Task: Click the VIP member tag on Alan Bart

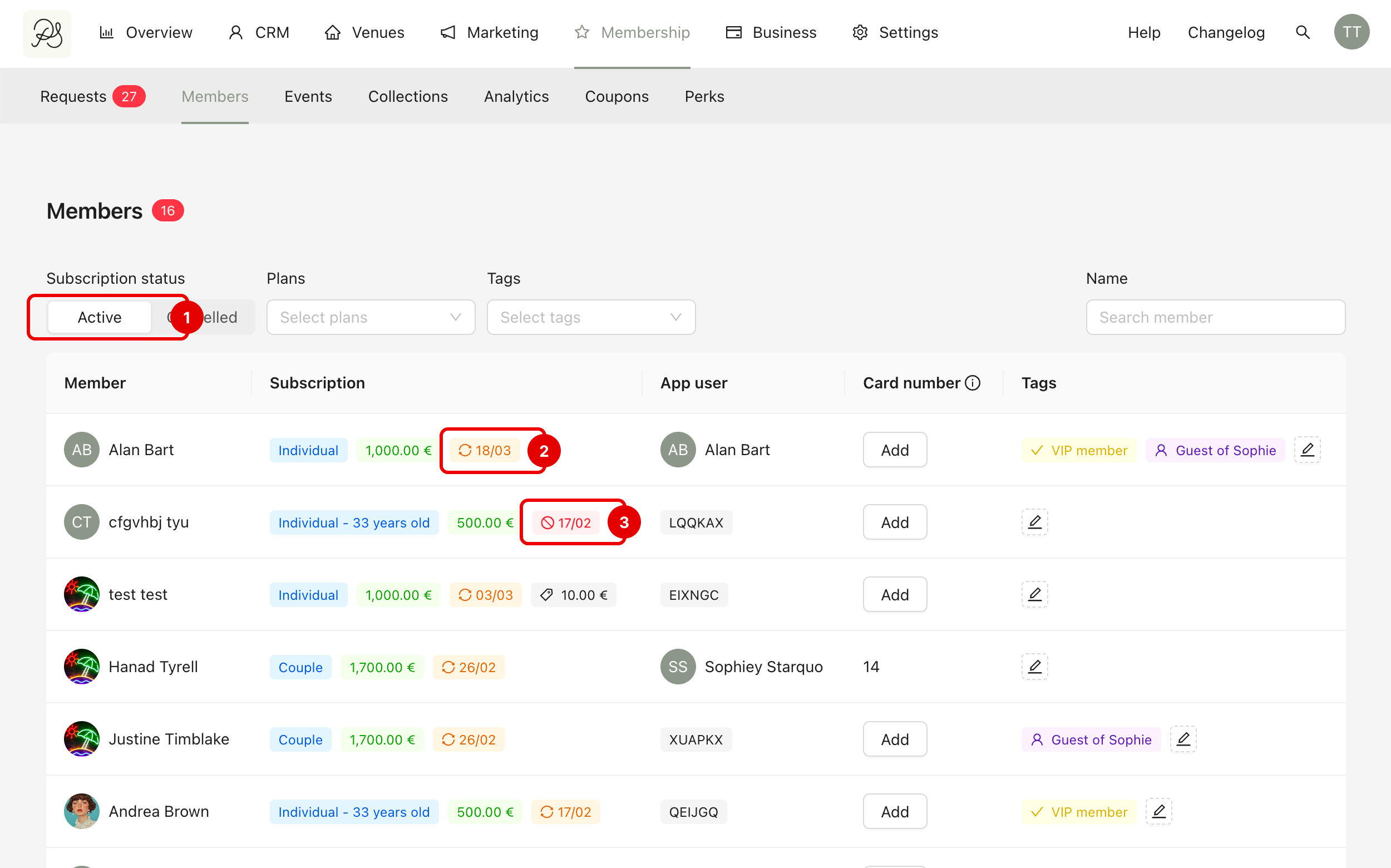Action: [1079, 451]
